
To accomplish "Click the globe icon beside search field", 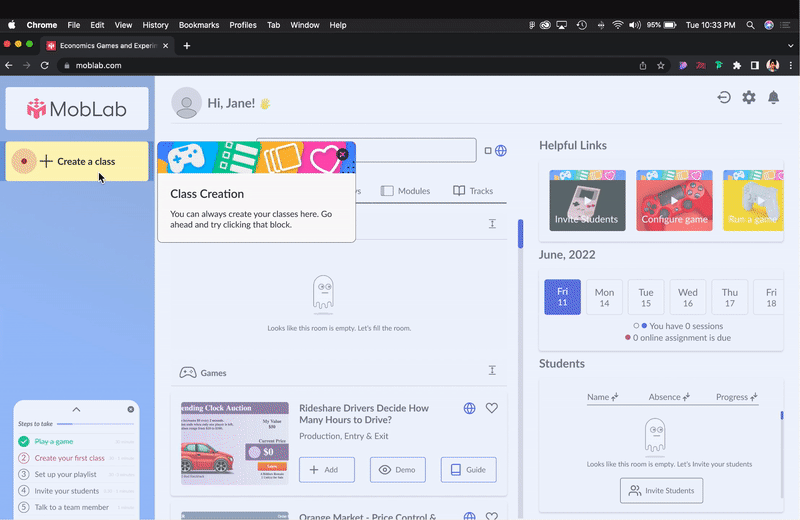I will click(x=501, y=151).
